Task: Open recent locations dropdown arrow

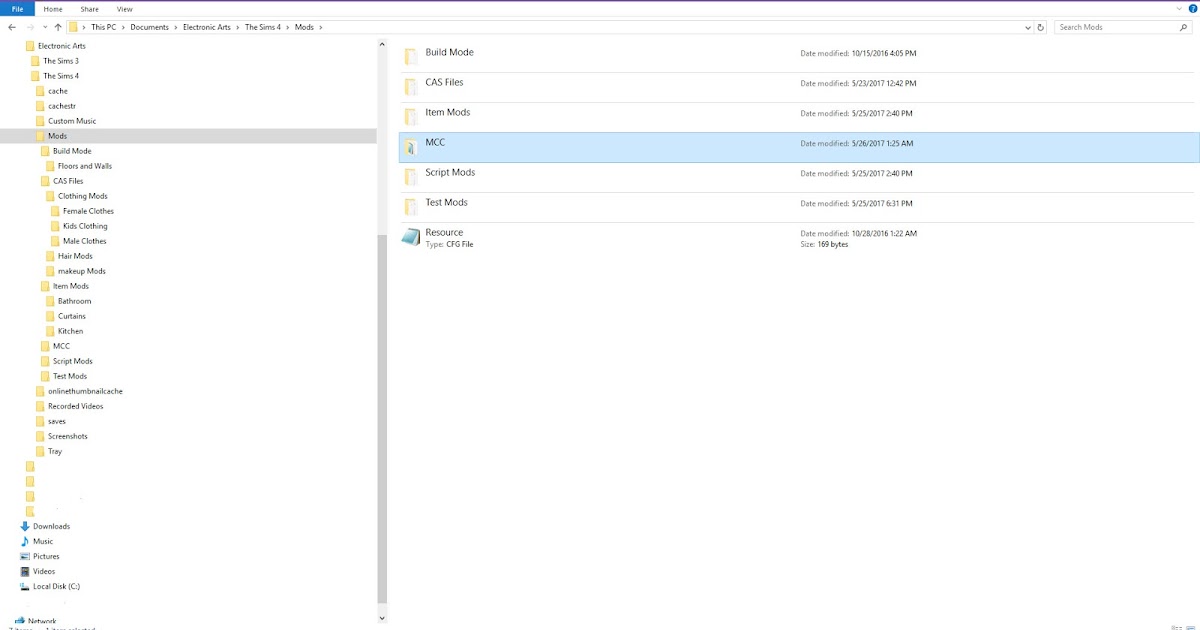Action: pyautogui.click(x=44, y=27)
